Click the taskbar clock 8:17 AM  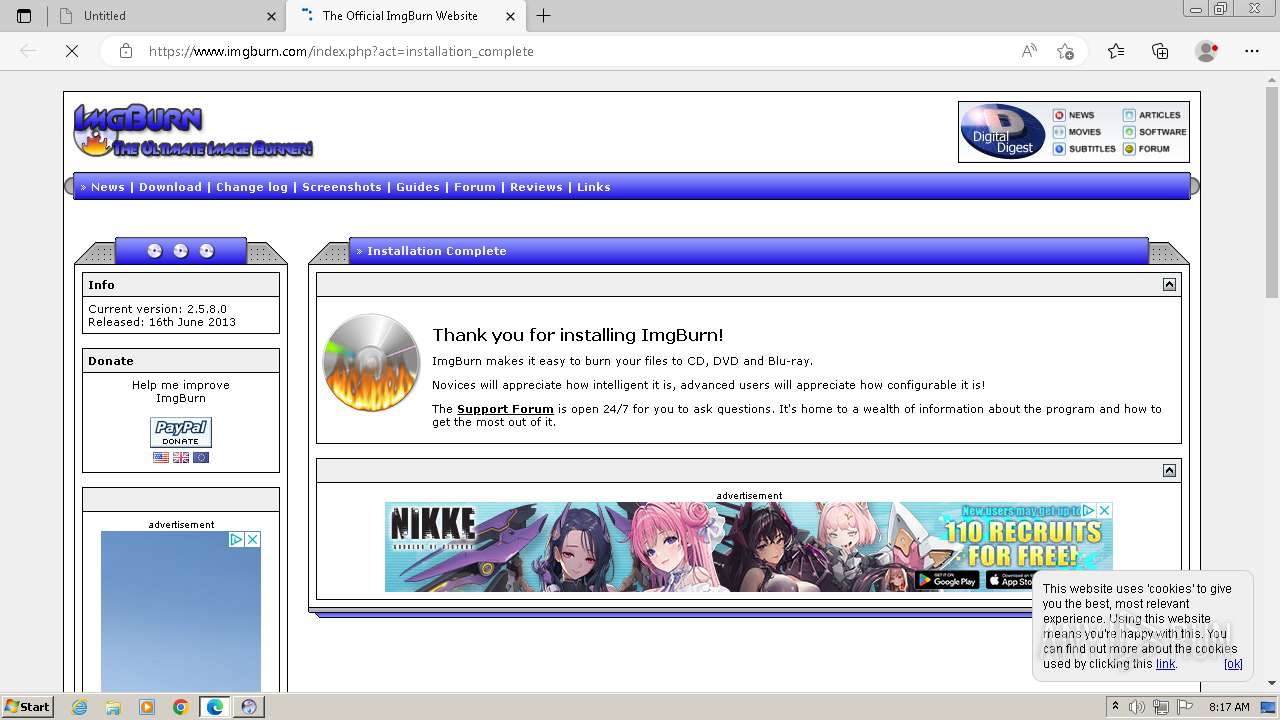1229,707
